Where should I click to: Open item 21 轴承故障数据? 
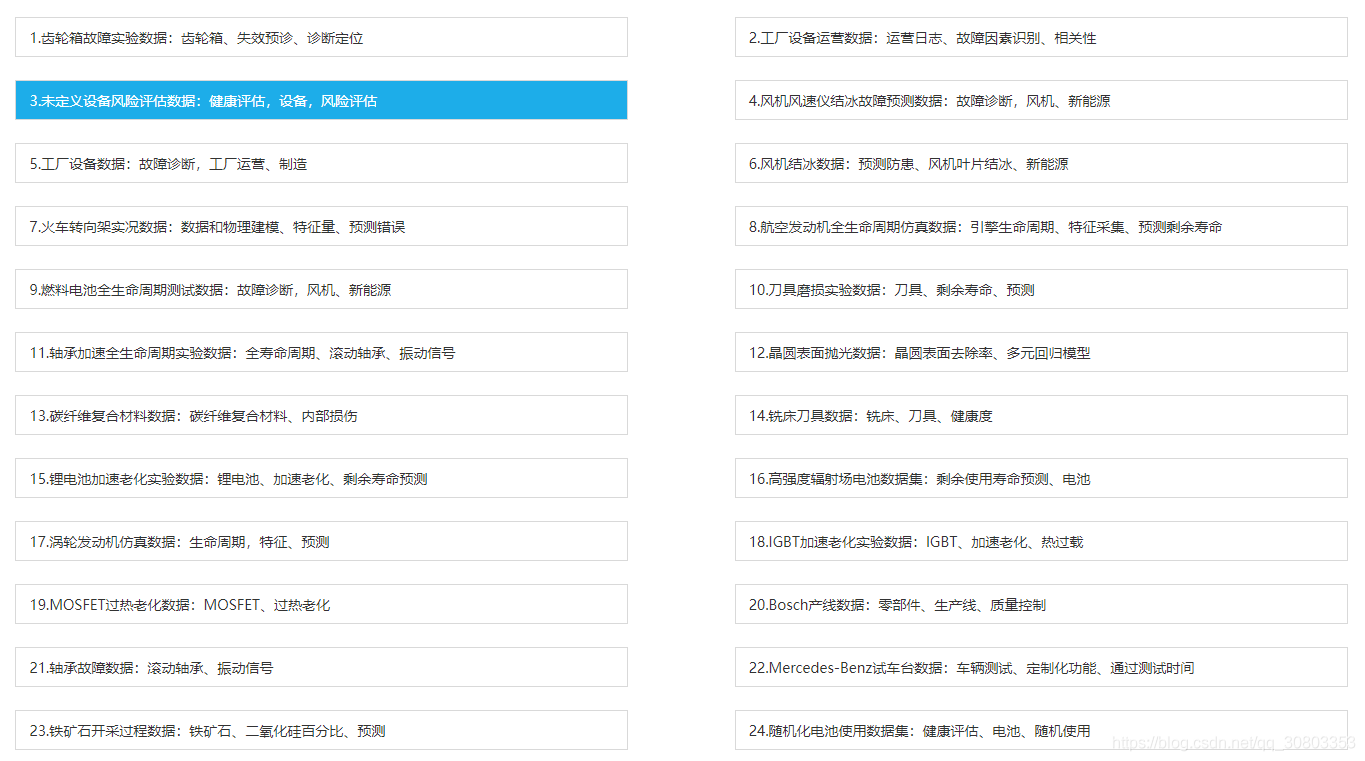pos(321,667)
